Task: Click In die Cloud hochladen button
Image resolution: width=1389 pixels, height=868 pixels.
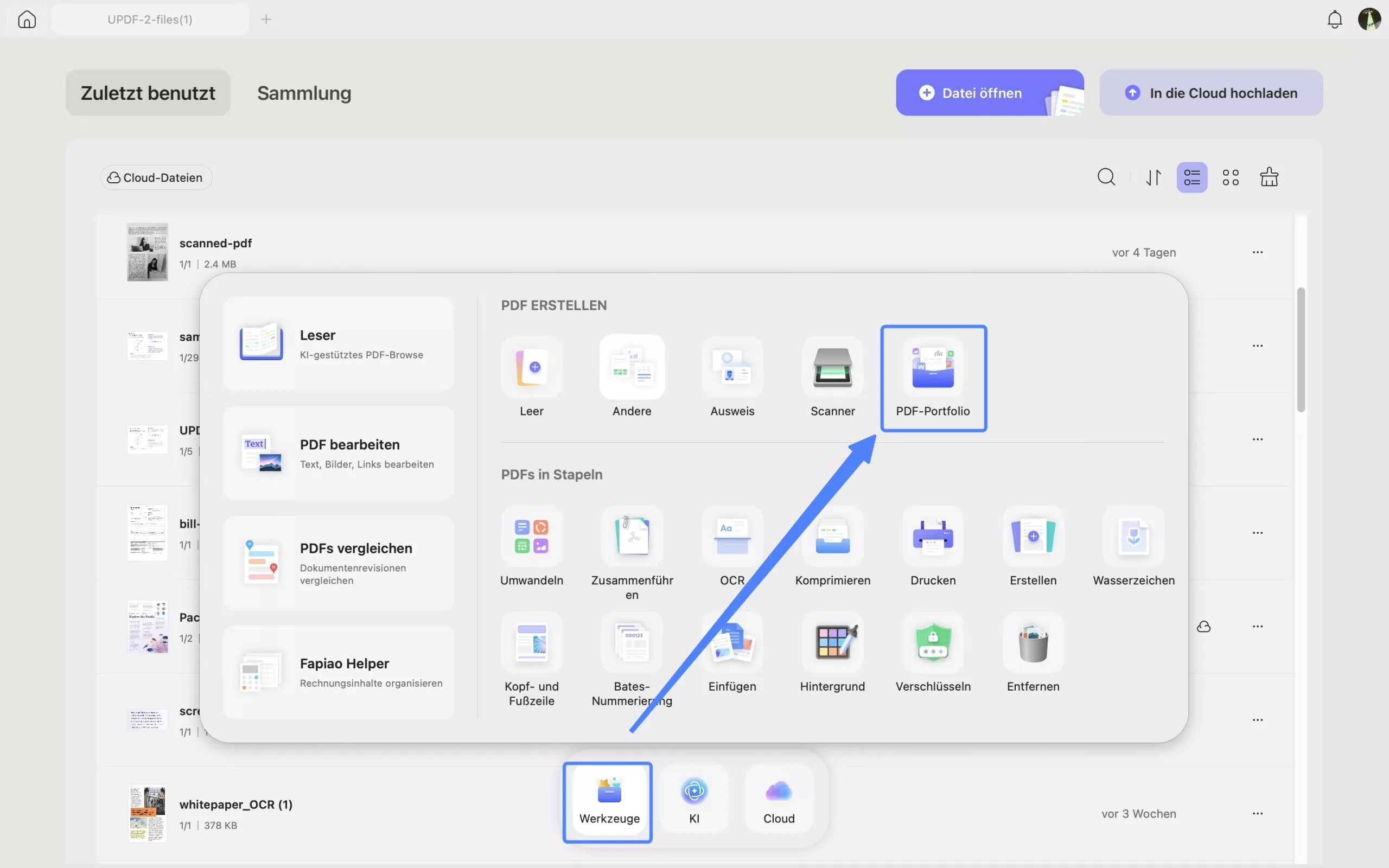Action: click(1210, 93)
